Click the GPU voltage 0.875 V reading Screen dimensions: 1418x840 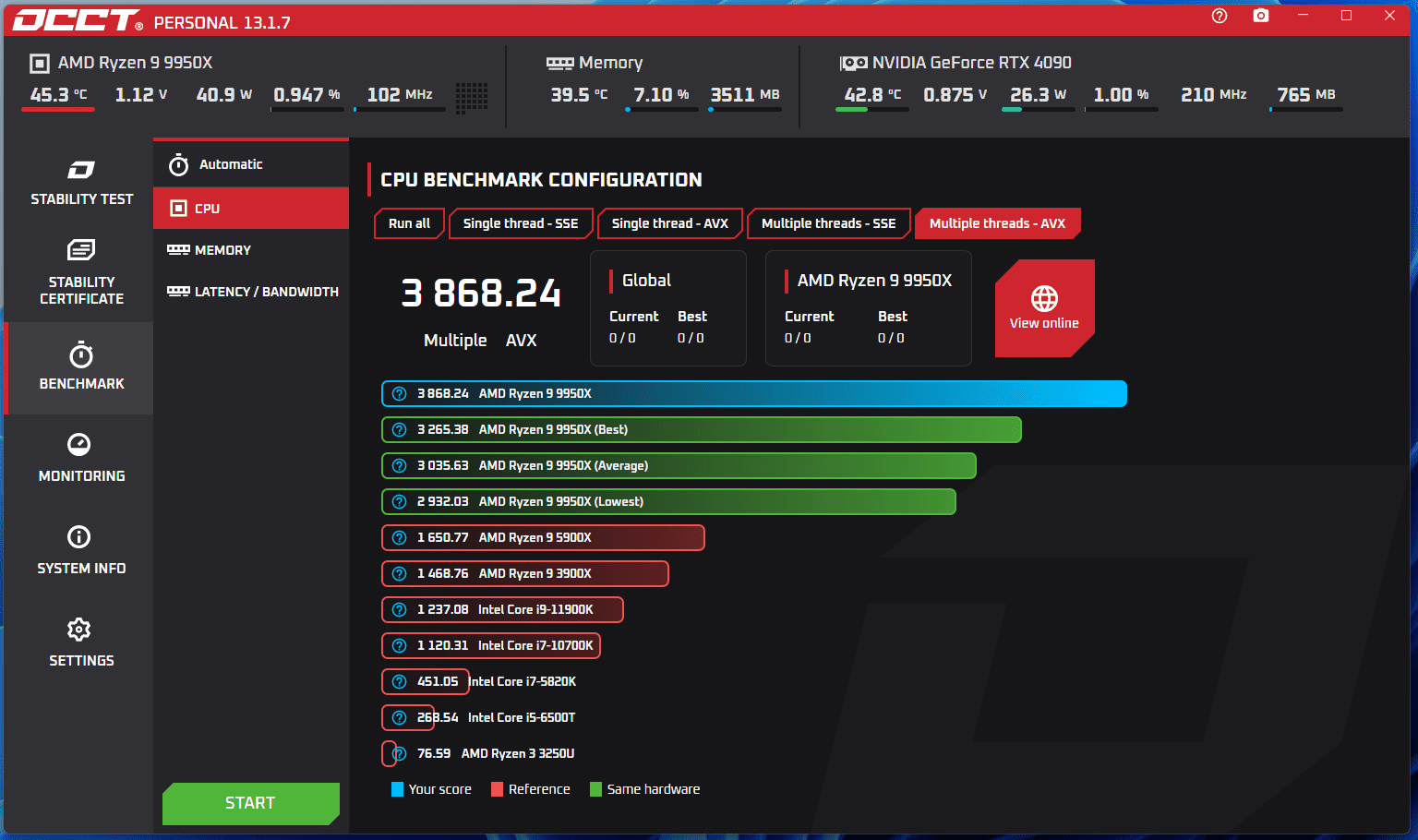pos(955,95)
